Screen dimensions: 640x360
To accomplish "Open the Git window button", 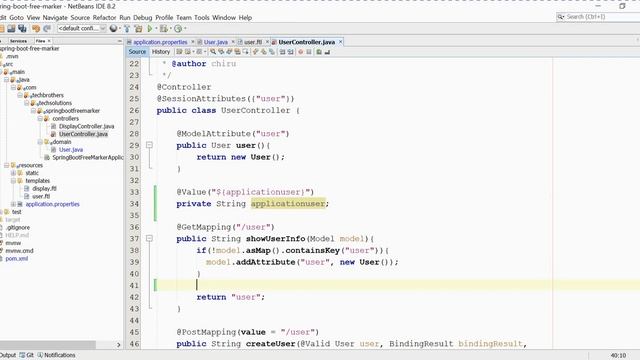I will point(27,355).
